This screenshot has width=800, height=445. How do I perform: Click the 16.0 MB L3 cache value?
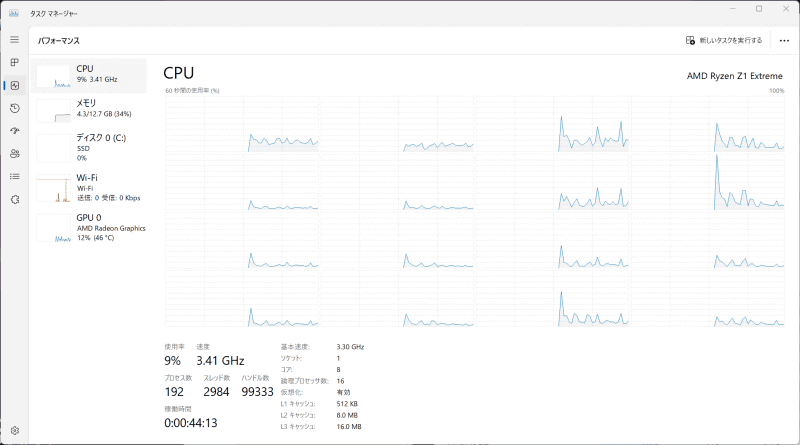(x=349, y=427)
